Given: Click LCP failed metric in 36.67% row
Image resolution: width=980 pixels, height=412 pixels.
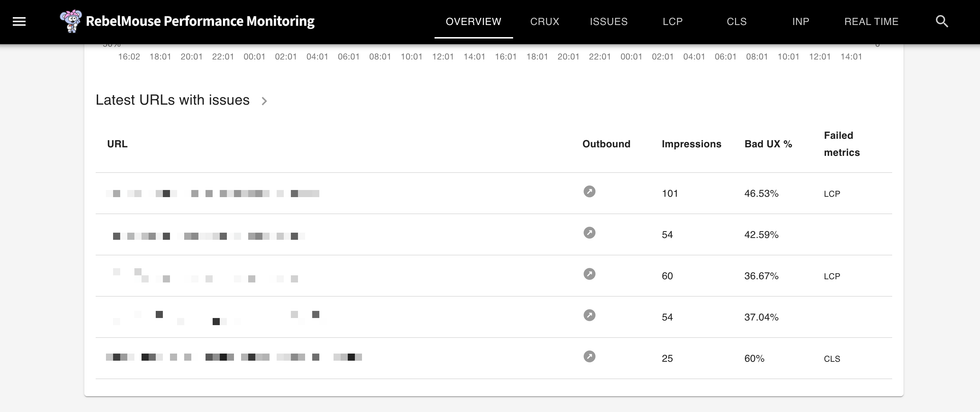Looking at the screenshot, I should point(832,276).
